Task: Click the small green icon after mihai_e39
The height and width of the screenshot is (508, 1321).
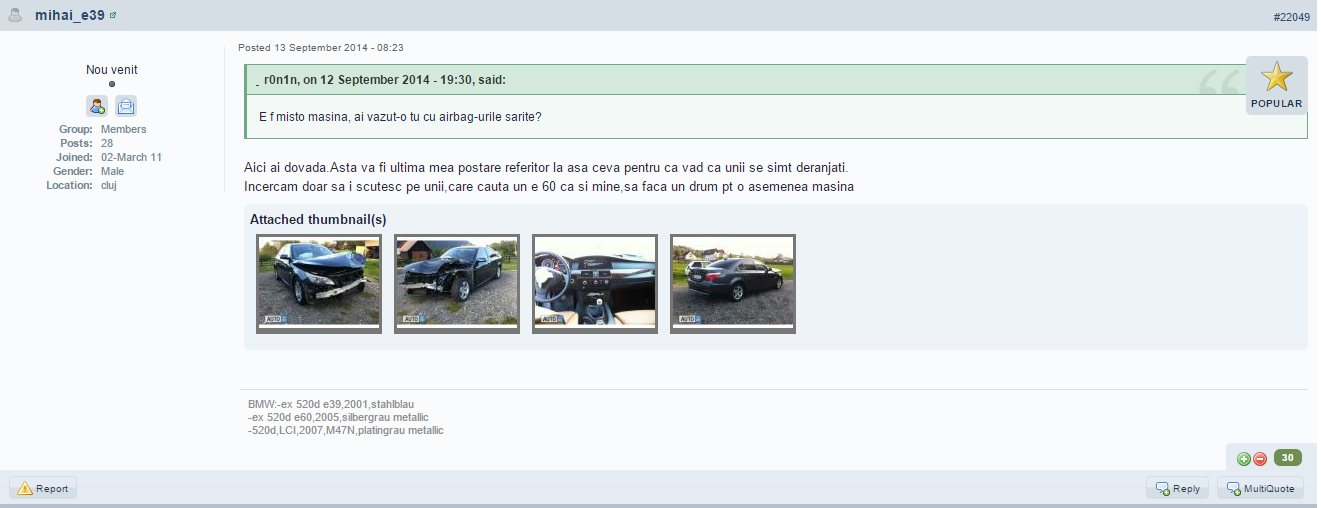Action: pos(113,15)
